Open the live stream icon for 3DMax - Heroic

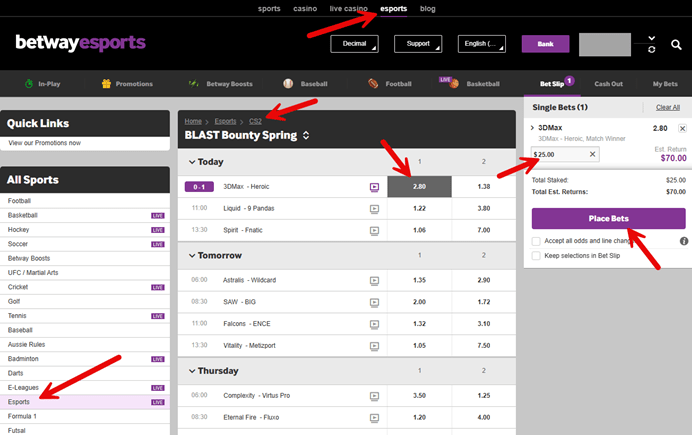[x=374, y=186]
